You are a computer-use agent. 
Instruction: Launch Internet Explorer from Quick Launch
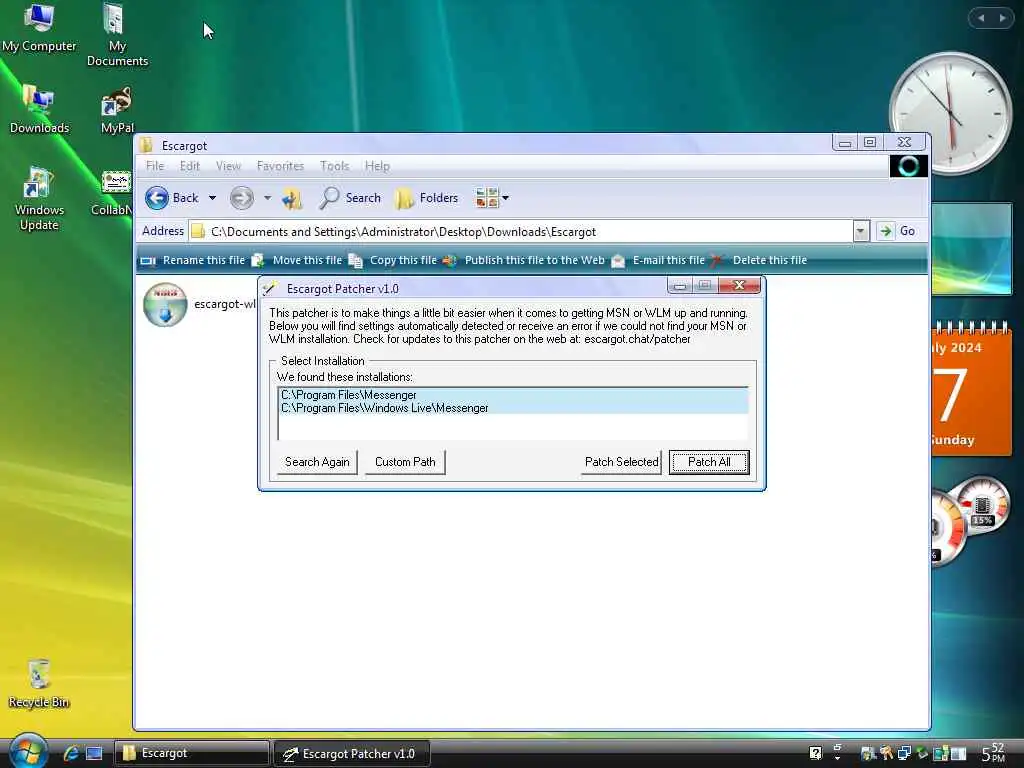click(x=71, y=754)
